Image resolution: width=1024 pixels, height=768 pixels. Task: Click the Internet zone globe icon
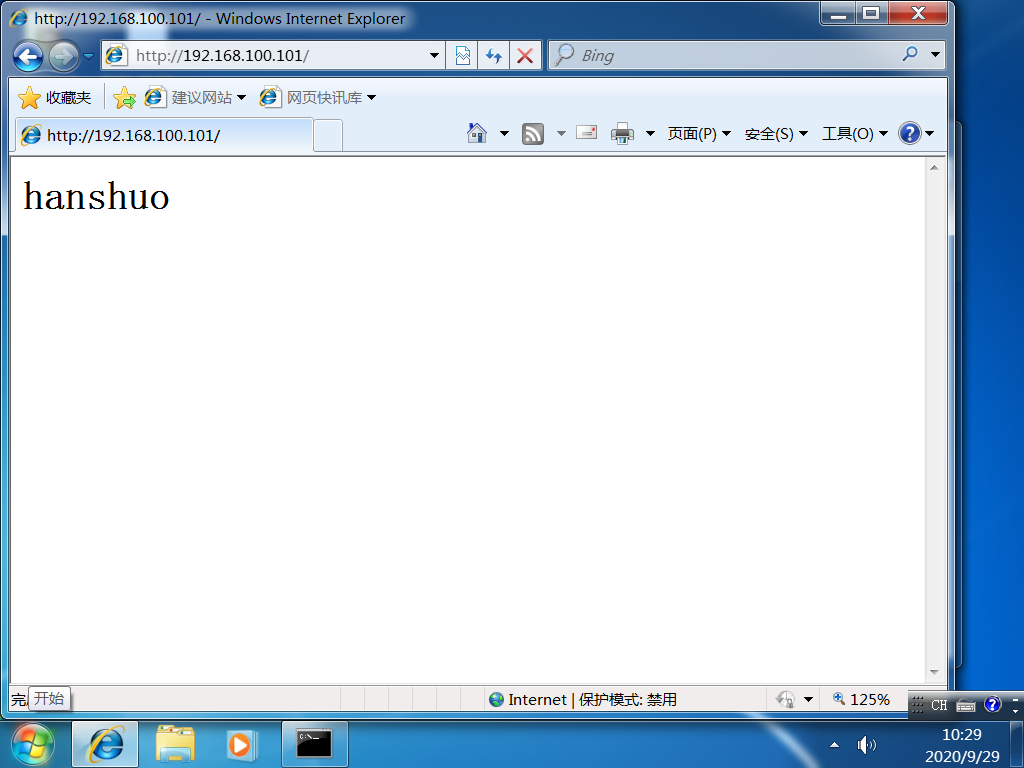496,699
